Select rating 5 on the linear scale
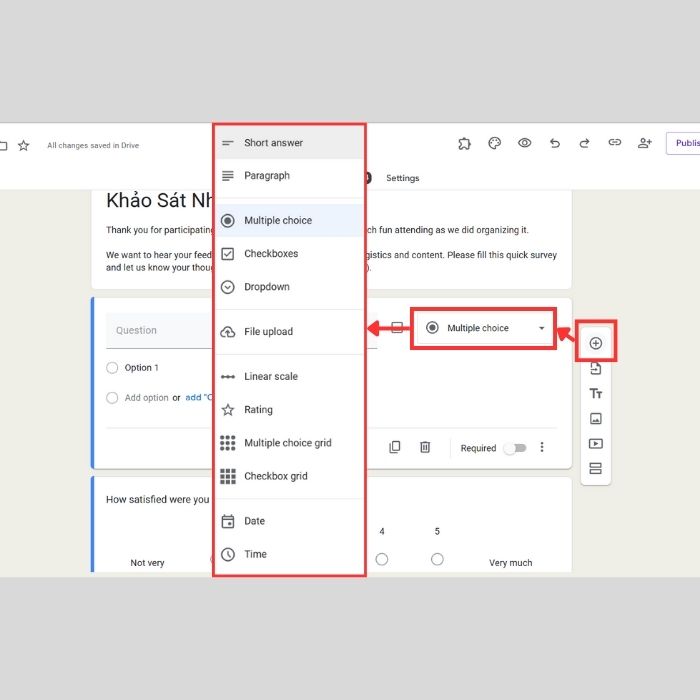The image size is (700, 700). [437, 559]
